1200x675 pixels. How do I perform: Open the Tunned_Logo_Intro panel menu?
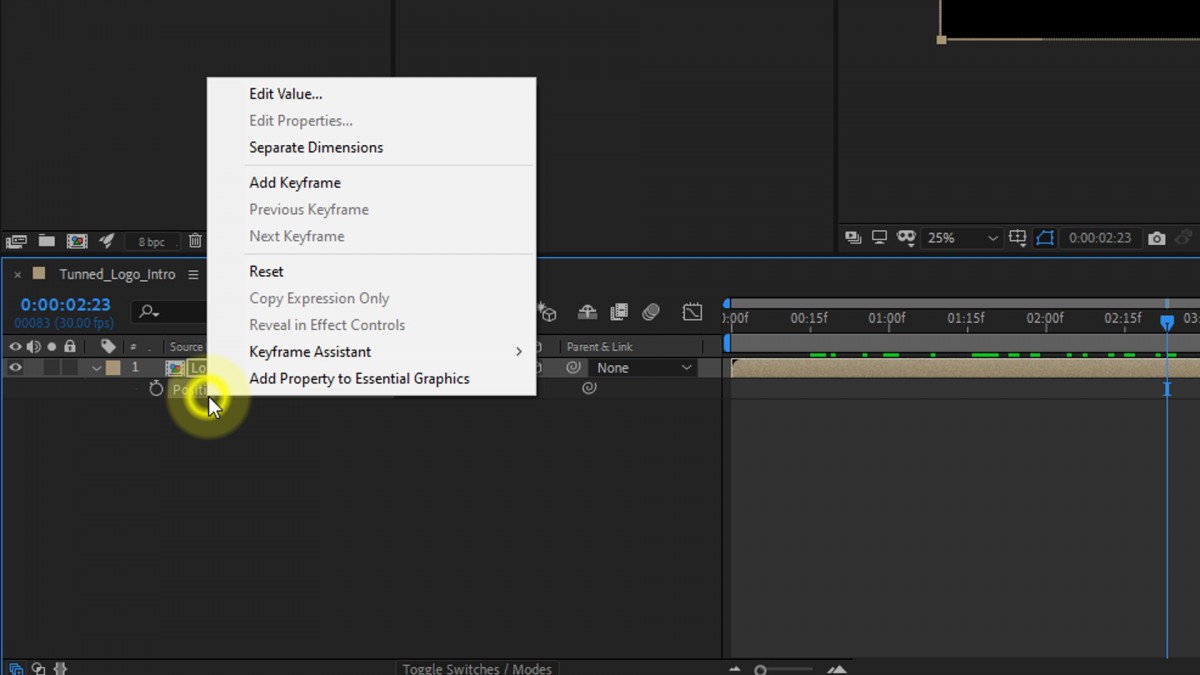click(193, 274)
